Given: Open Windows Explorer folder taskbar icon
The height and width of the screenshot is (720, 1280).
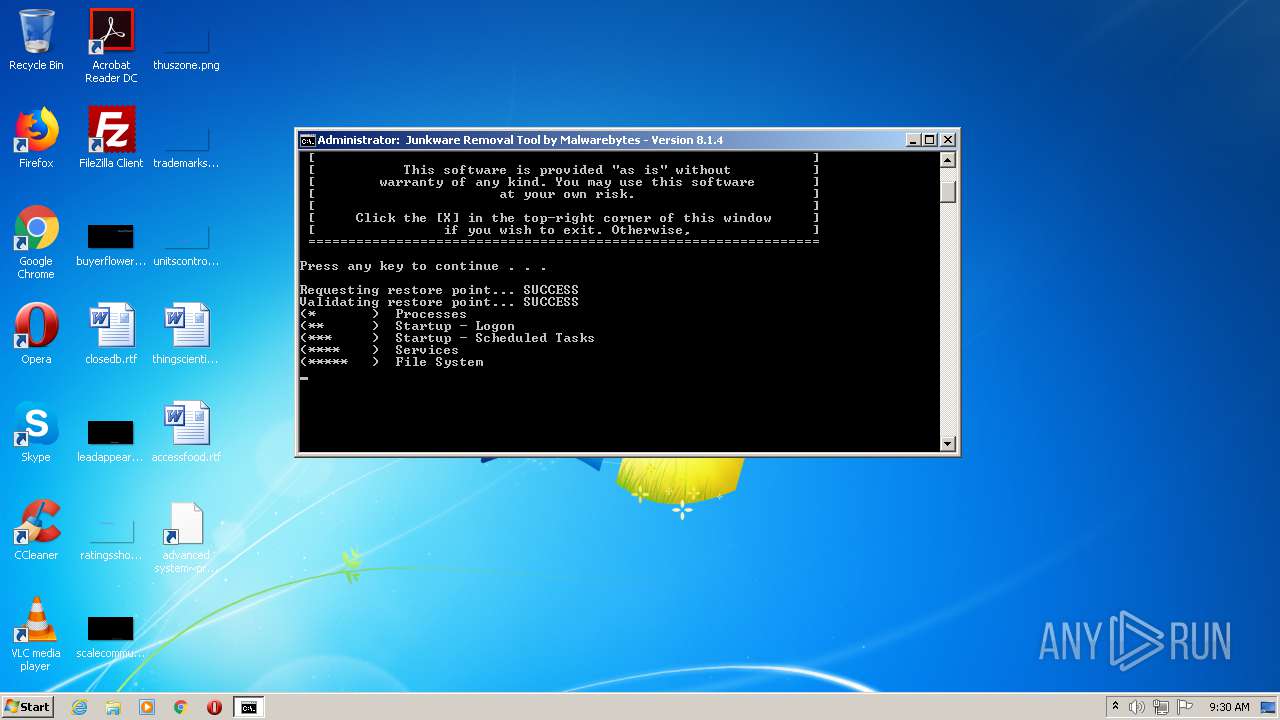Looking at the screenshot, I should 113,707.
